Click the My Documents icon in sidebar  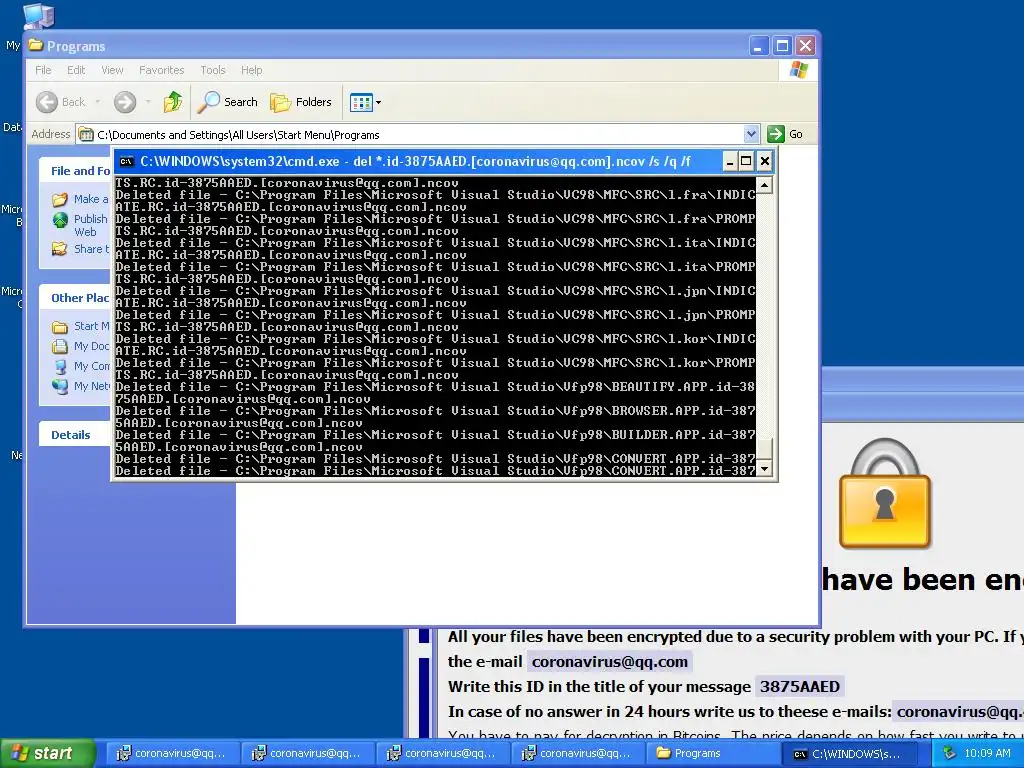[59, 346]
